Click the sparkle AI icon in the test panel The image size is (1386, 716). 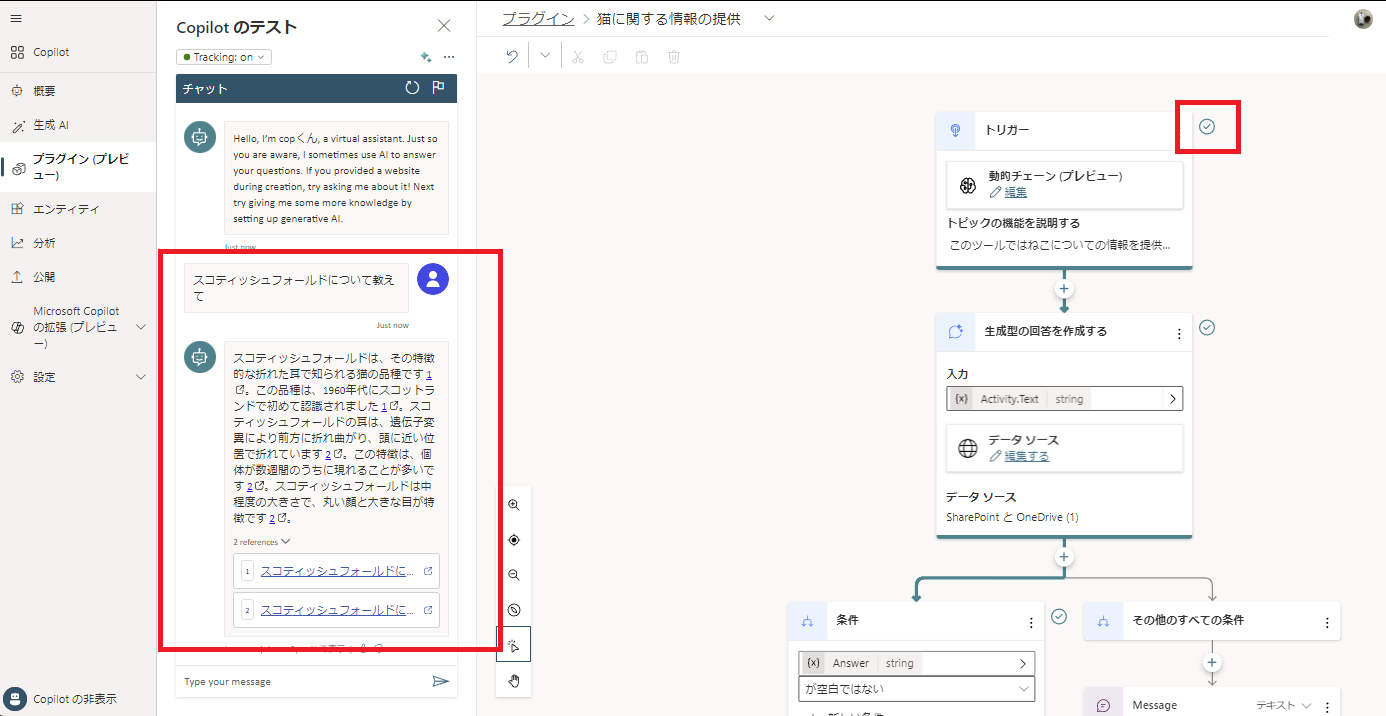(425, 57)
